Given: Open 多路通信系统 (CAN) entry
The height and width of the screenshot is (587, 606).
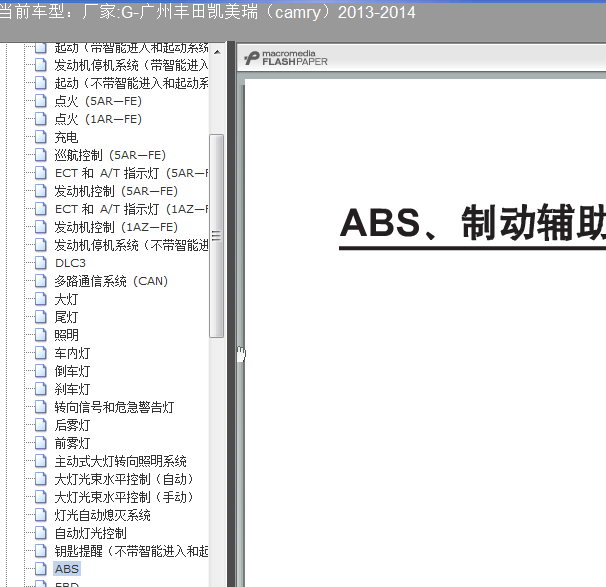Looking at the screenshot, I should (111, 281).
